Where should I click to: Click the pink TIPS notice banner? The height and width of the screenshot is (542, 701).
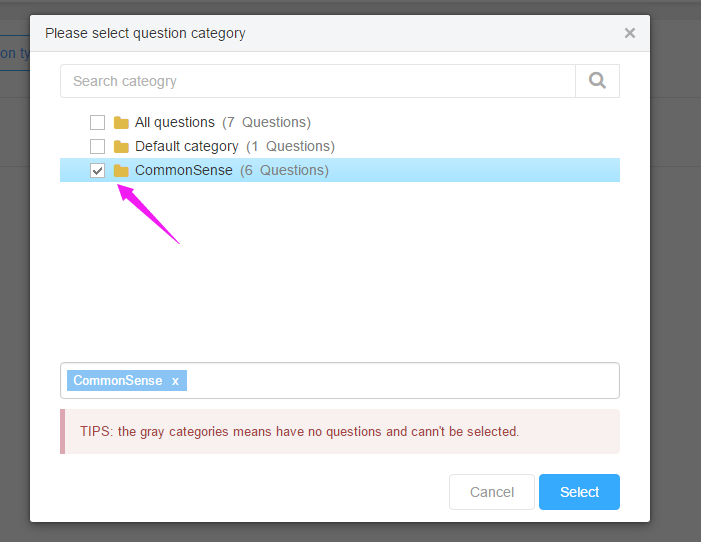(x=340, y=432)
